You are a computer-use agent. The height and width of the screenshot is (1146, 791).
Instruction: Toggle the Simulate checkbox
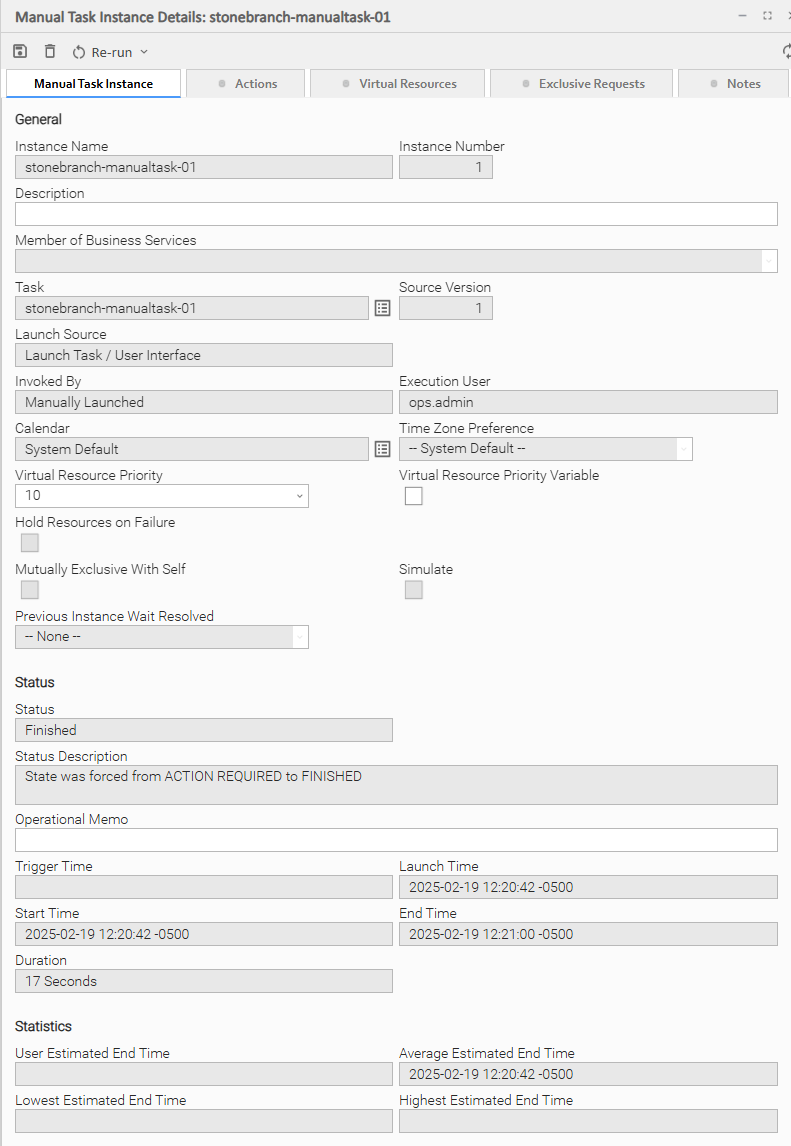[413, 590]
